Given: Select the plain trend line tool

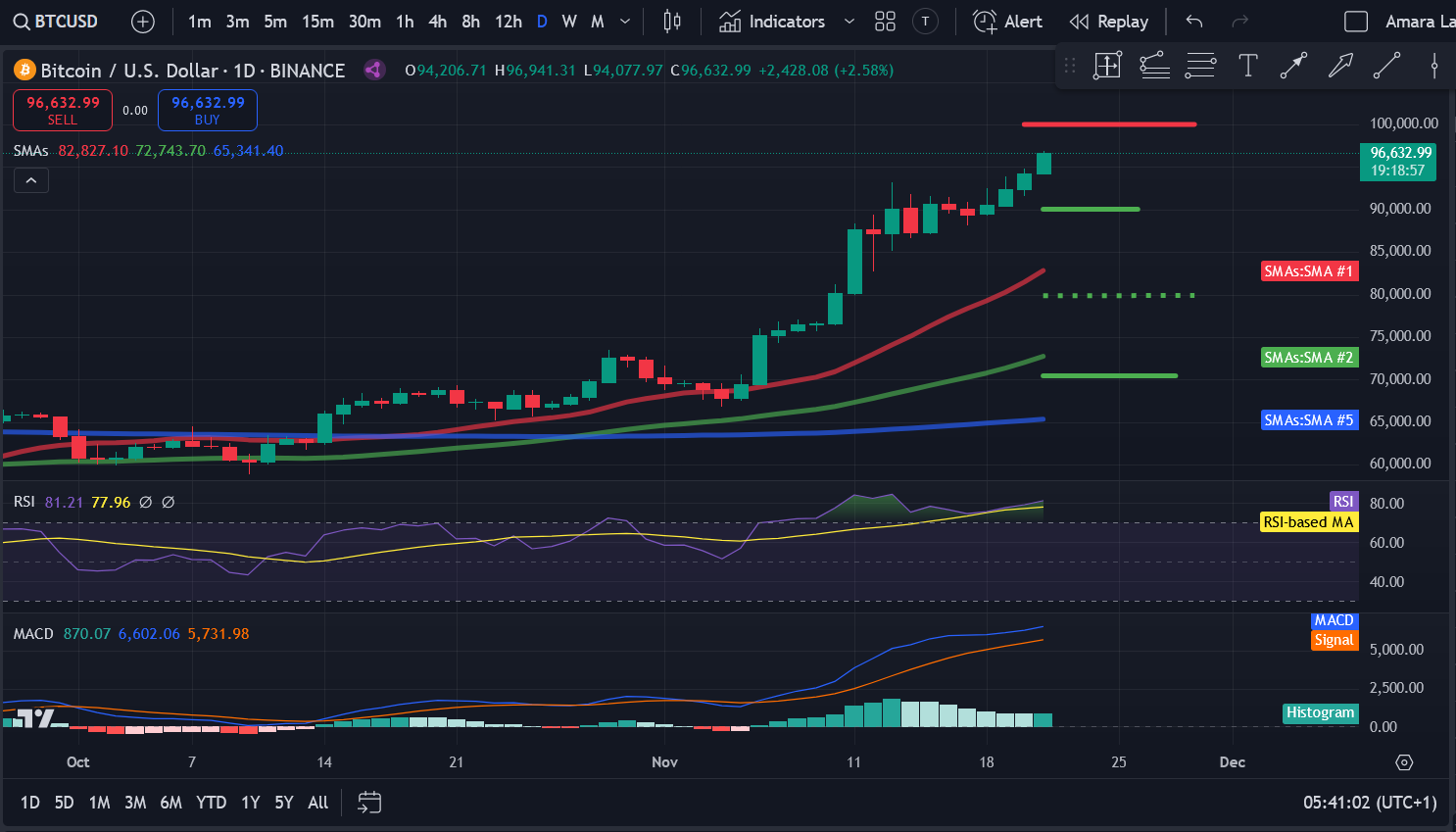Looking at the screenshot, I should point(1386,66).
